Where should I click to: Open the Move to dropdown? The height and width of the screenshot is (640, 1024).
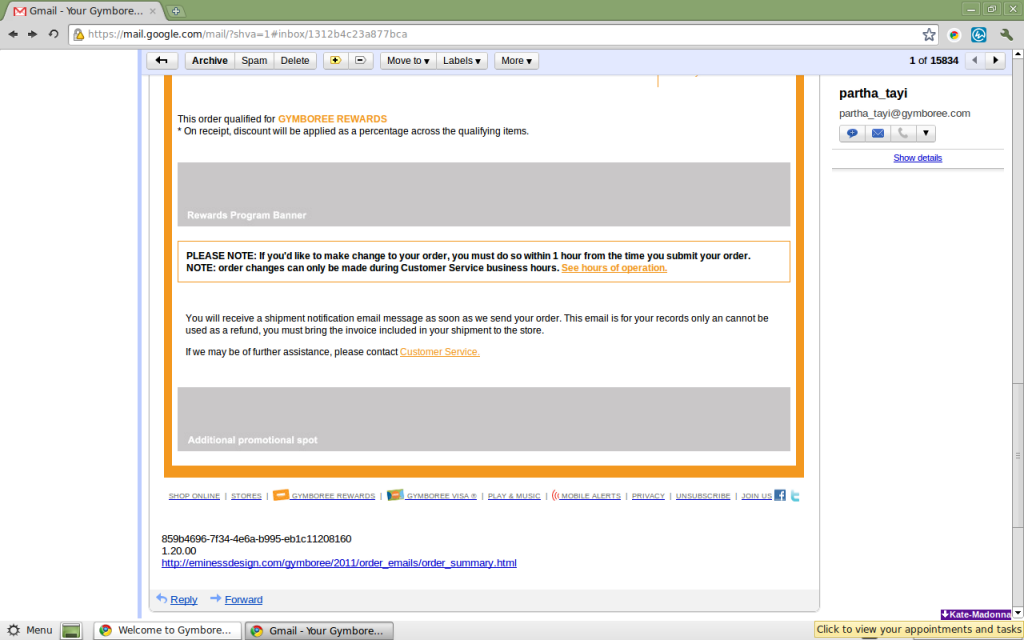point(408,61)
